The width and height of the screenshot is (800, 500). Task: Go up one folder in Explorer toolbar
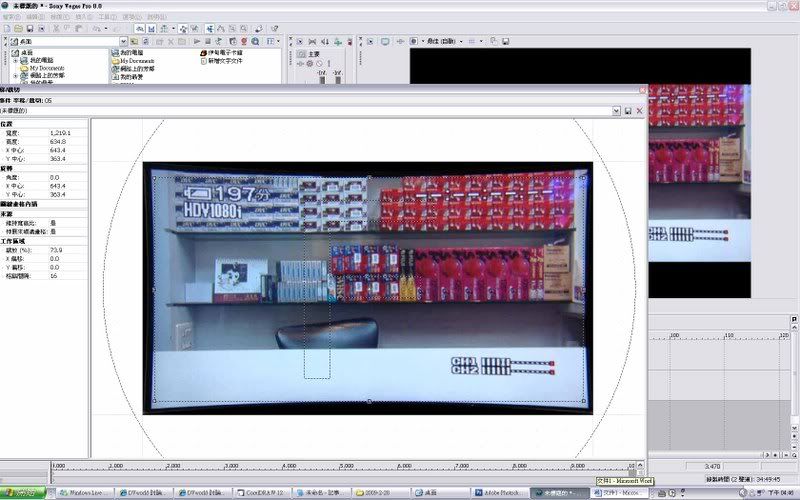[134, 41]
